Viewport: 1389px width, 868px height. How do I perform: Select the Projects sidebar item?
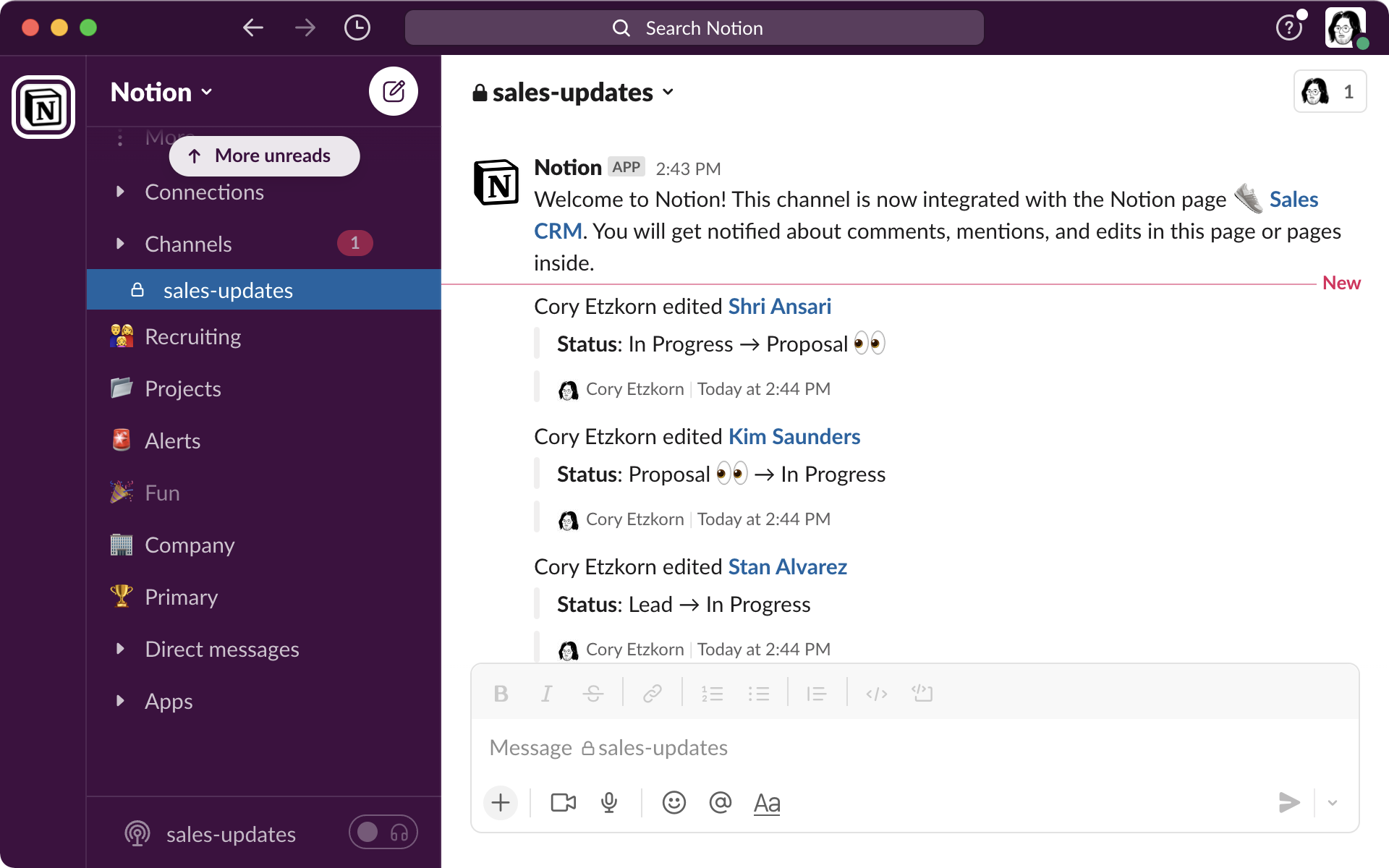pos(182,388)
